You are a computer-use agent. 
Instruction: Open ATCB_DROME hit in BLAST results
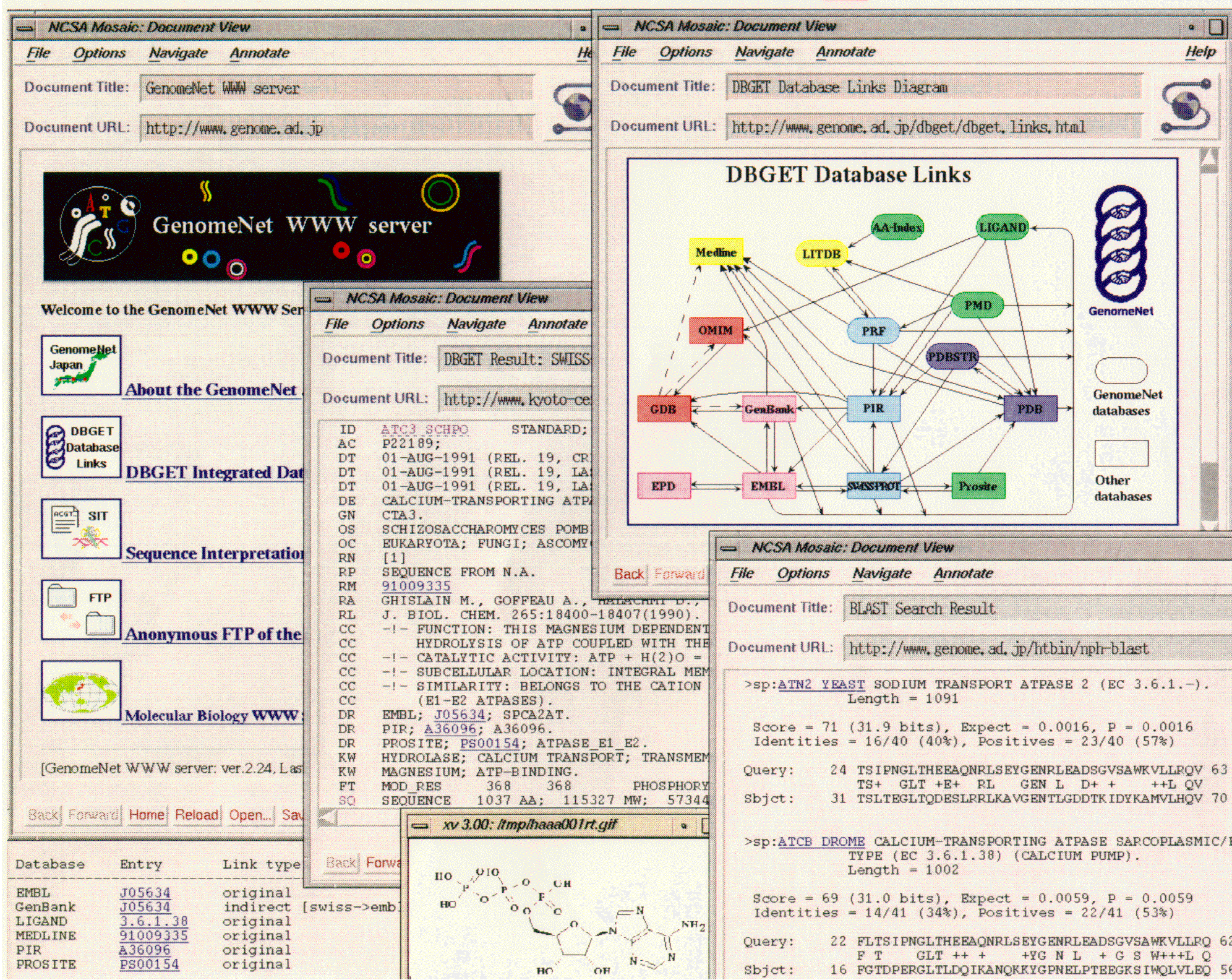(821, 841)
